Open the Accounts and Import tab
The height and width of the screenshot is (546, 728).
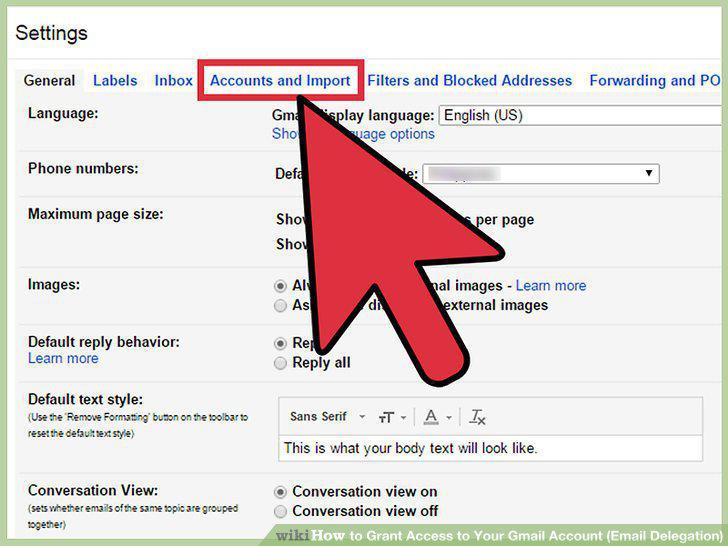coord(280,81)
